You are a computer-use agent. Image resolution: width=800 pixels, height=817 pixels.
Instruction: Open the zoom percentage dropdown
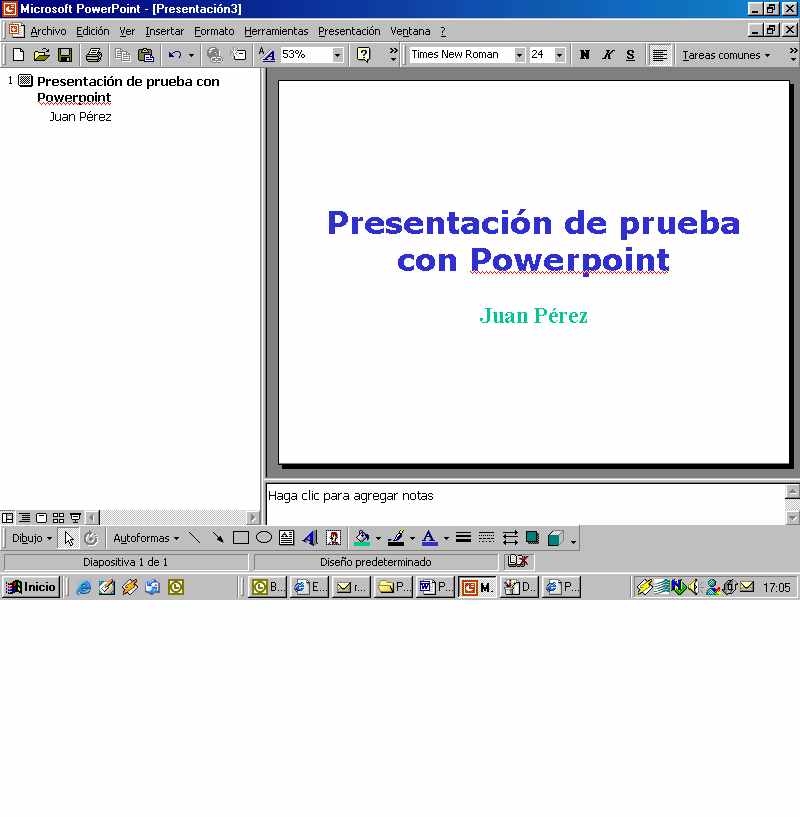(337, 55)
